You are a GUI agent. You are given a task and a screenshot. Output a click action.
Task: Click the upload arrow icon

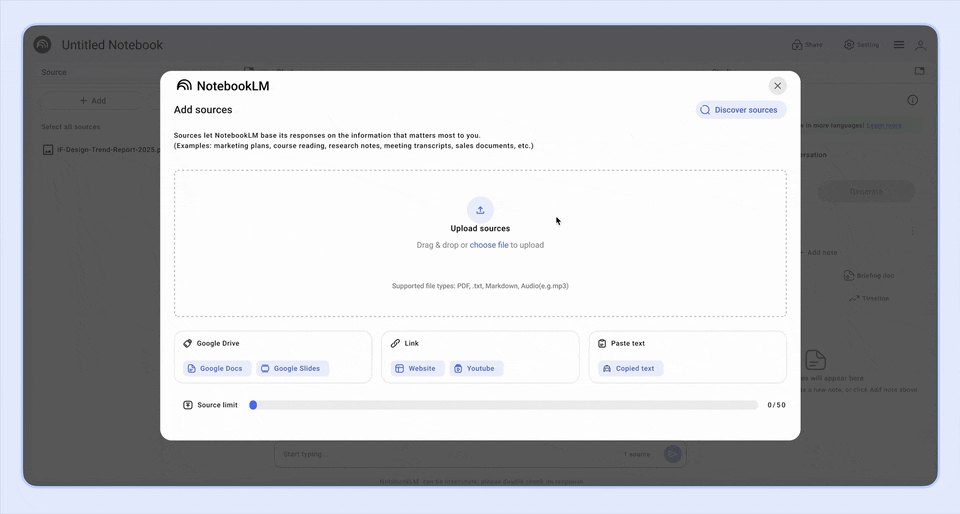pyautogui.click(x=480, y=210)
